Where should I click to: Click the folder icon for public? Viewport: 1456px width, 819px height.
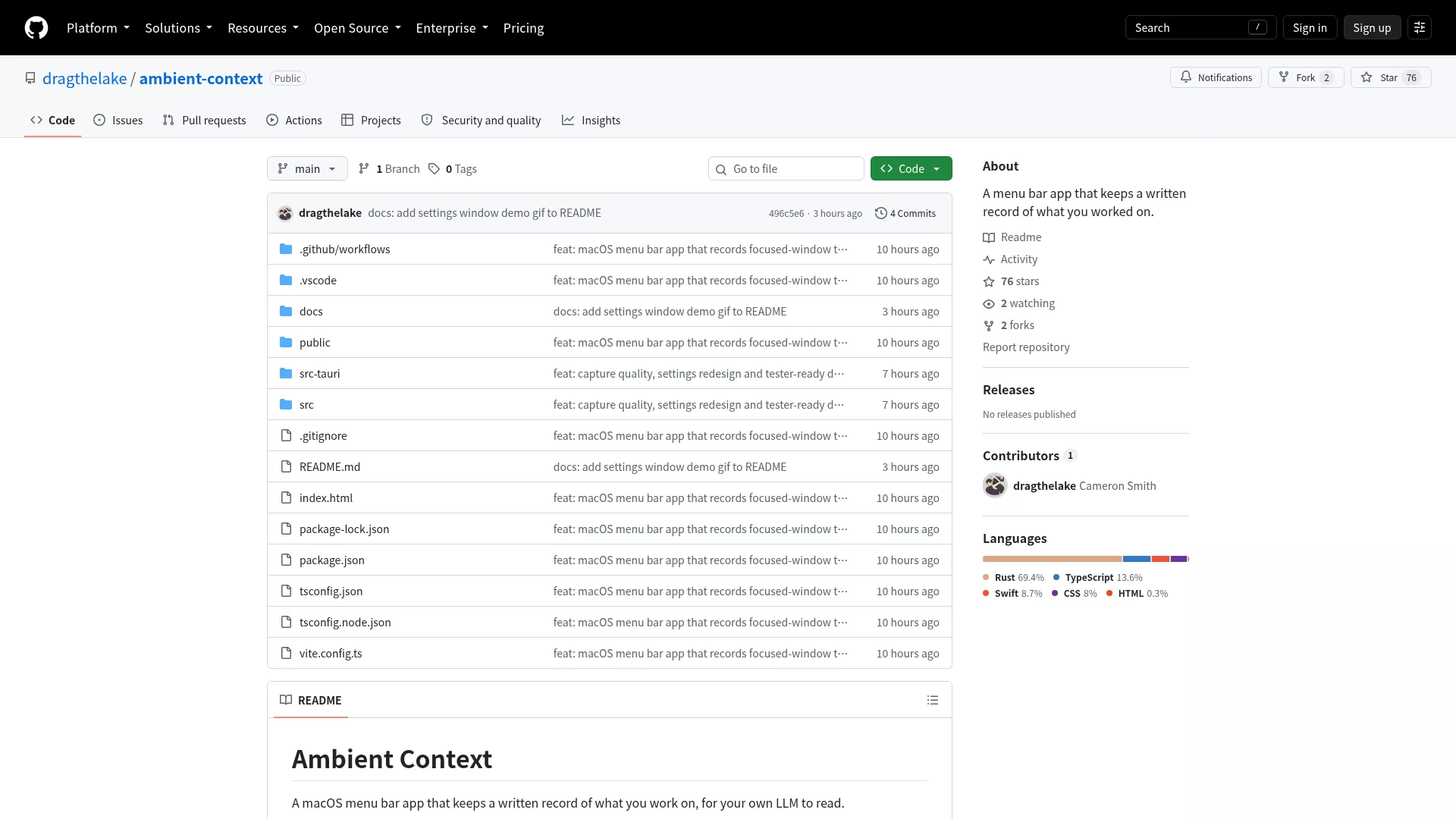[286, 342]
